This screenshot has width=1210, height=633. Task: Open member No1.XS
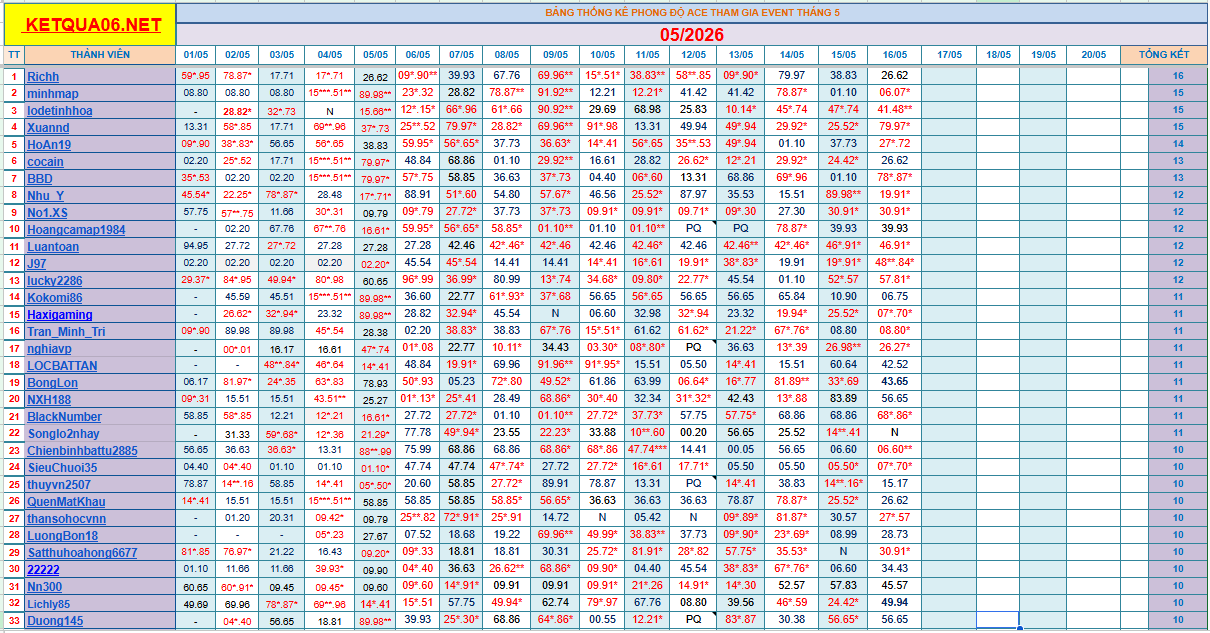pyautogui.click(x=48, y=212)
